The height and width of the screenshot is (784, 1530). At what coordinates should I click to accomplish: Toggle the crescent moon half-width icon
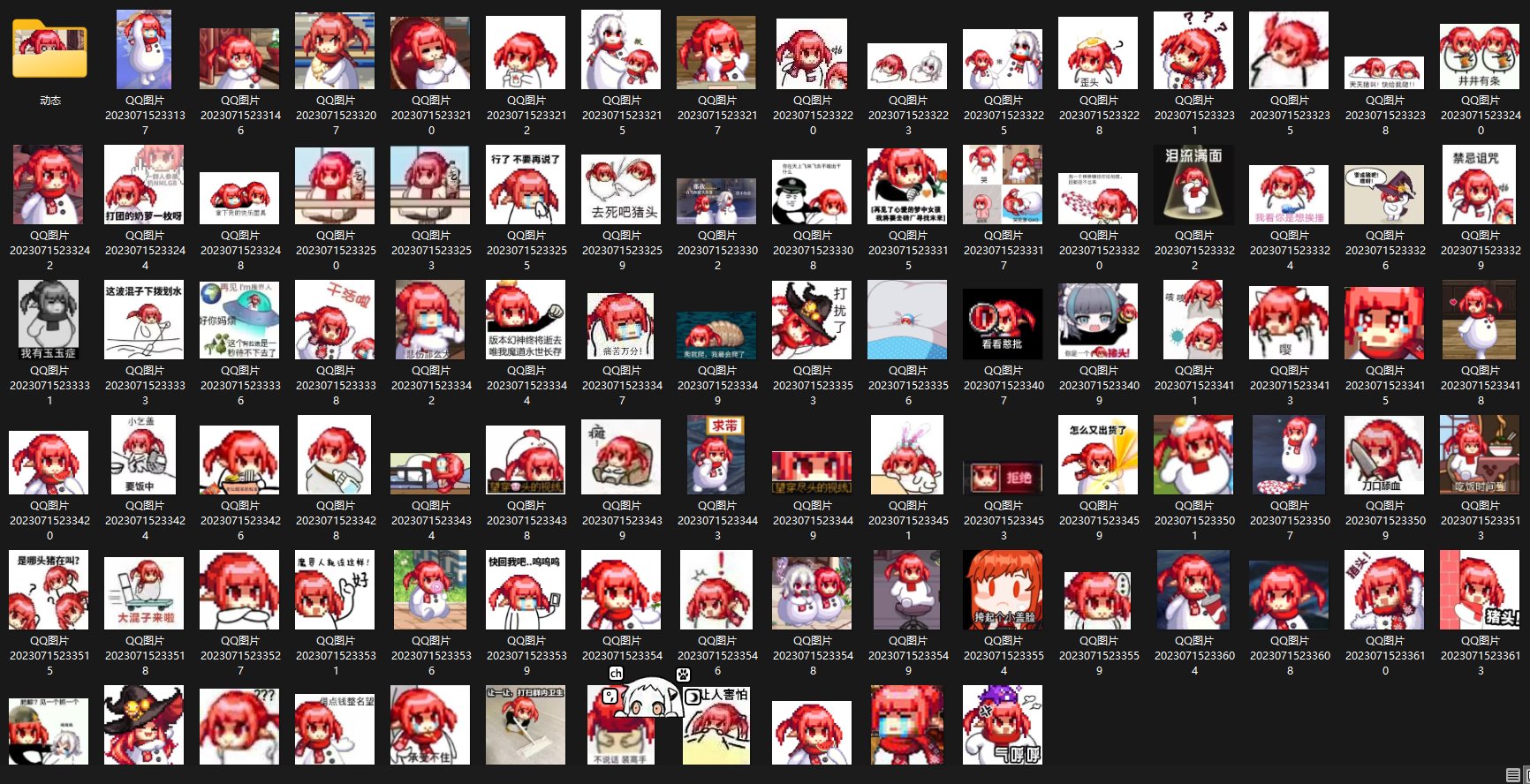(692, 697)
